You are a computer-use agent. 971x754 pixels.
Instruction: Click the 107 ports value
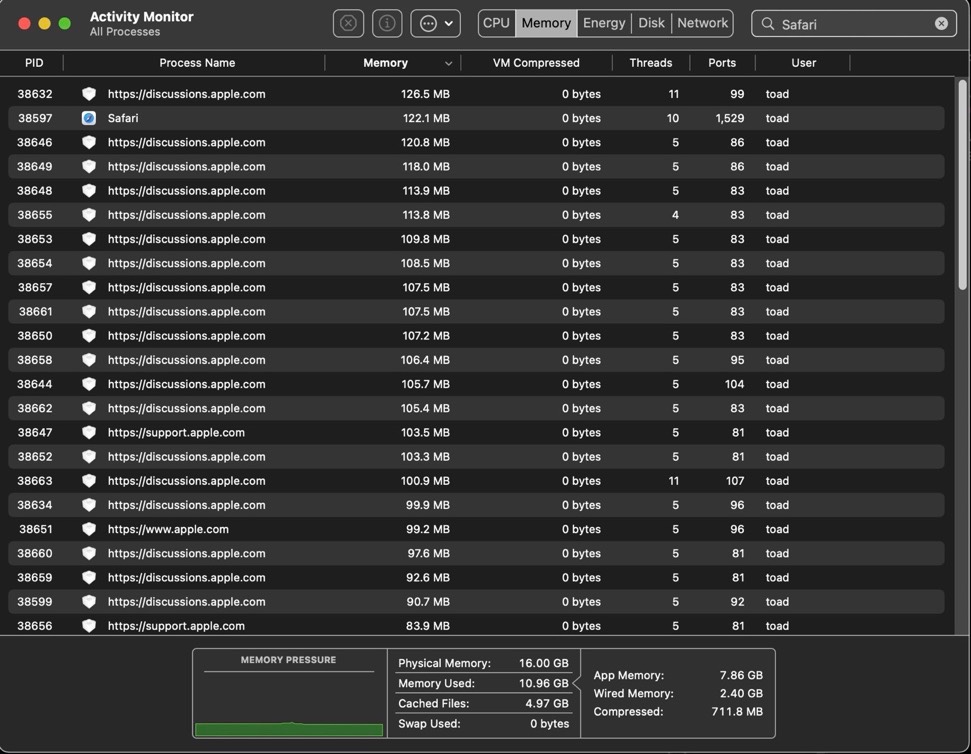tap(734, 480)
